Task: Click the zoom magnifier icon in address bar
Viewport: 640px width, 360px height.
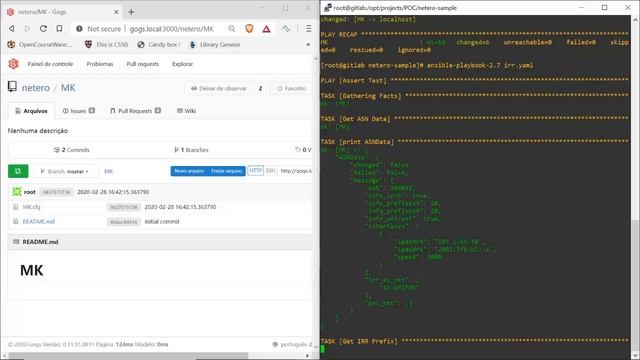Action: click(232, 29)
